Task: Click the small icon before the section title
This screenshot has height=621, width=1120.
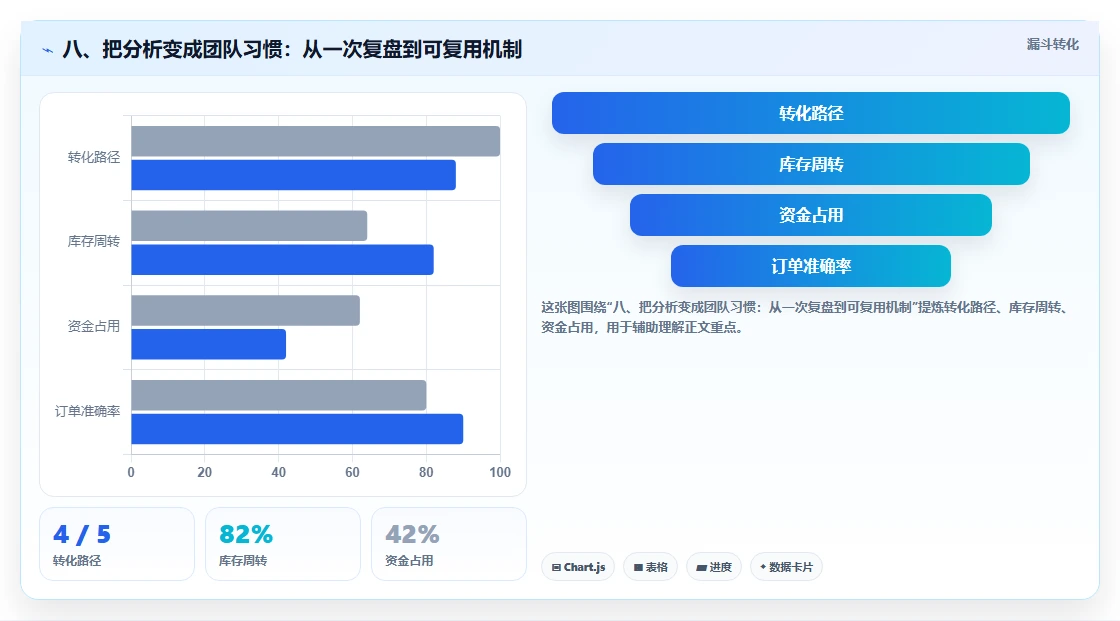Action: (48, 51)
